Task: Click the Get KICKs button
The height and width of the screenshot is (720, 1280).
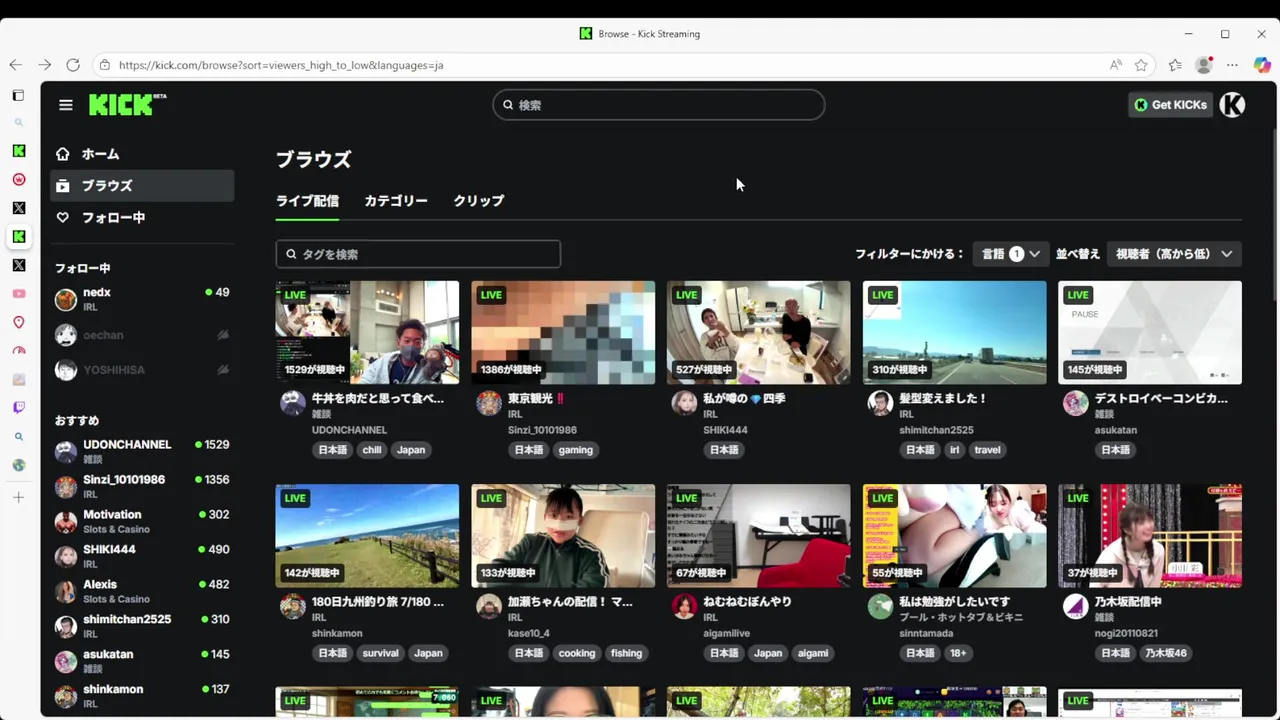Action: (1170, 105)
